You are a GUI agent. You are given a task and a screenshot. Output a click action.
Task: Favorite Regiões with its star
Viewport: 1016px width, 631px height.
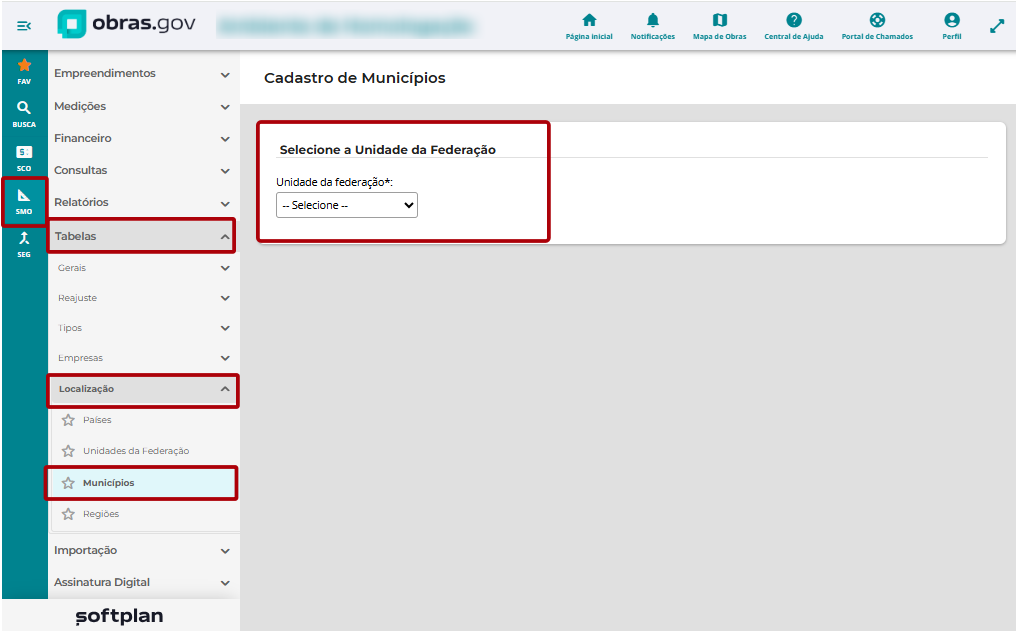tap(68, 514)
